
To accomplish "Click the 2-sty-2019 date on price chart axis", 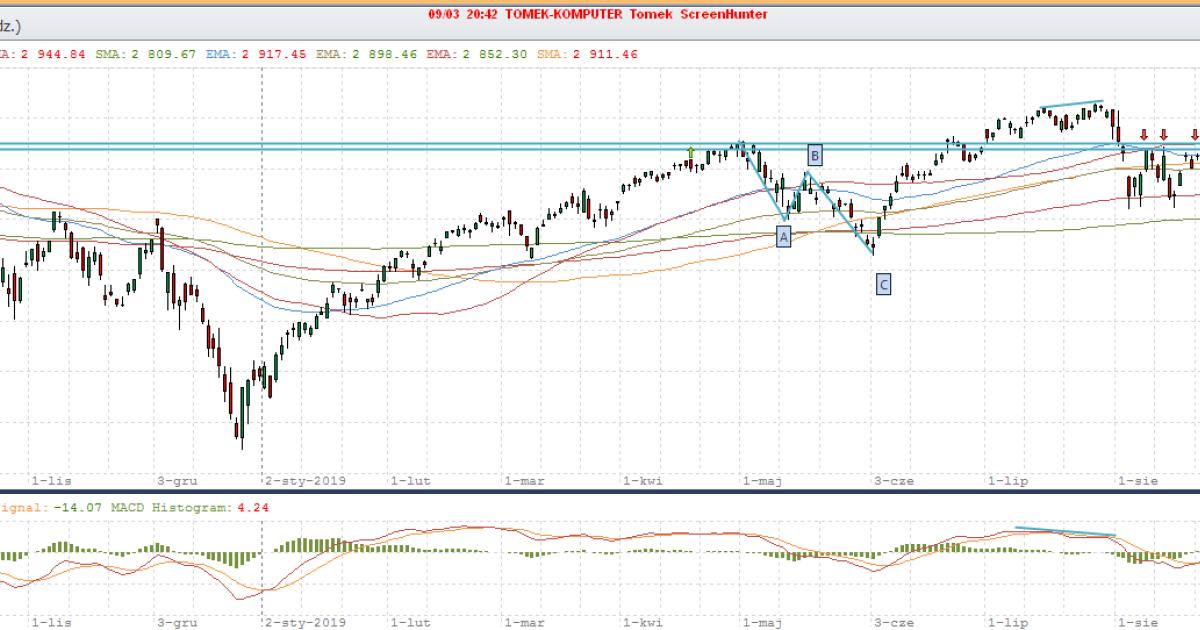I will [x=305, y=481].
